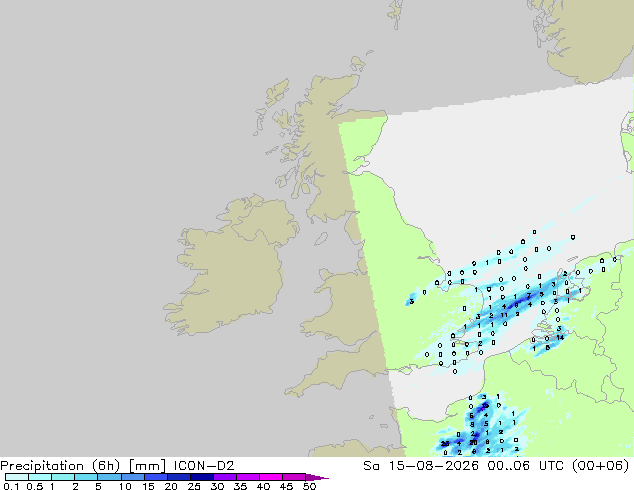Click the legend label '45'
Screen dimensions: 634x490
tap(286, 486)
